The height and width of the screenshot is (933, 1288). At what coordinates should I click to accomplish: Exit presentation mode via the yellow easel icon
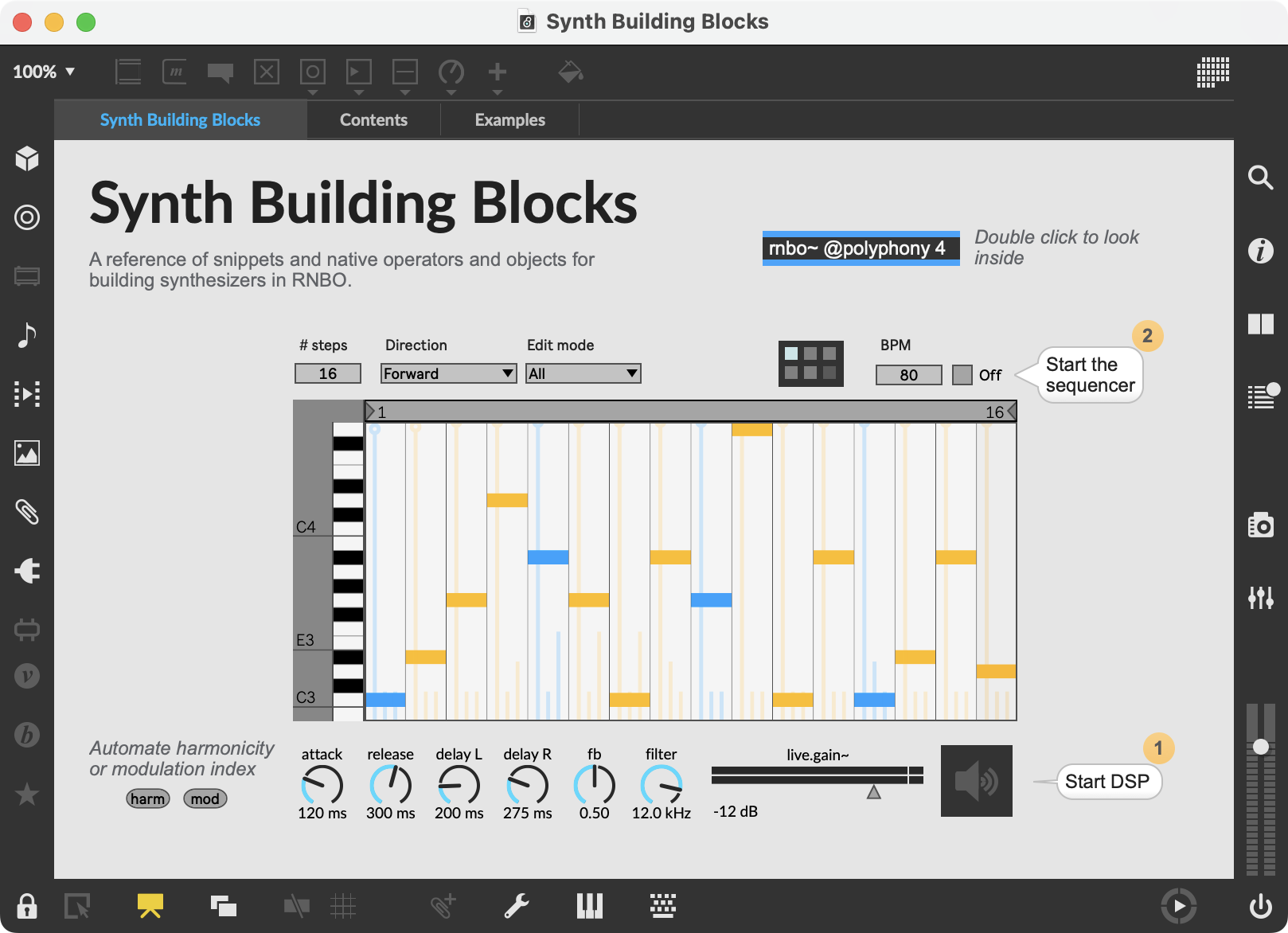[x=150, y=905]
